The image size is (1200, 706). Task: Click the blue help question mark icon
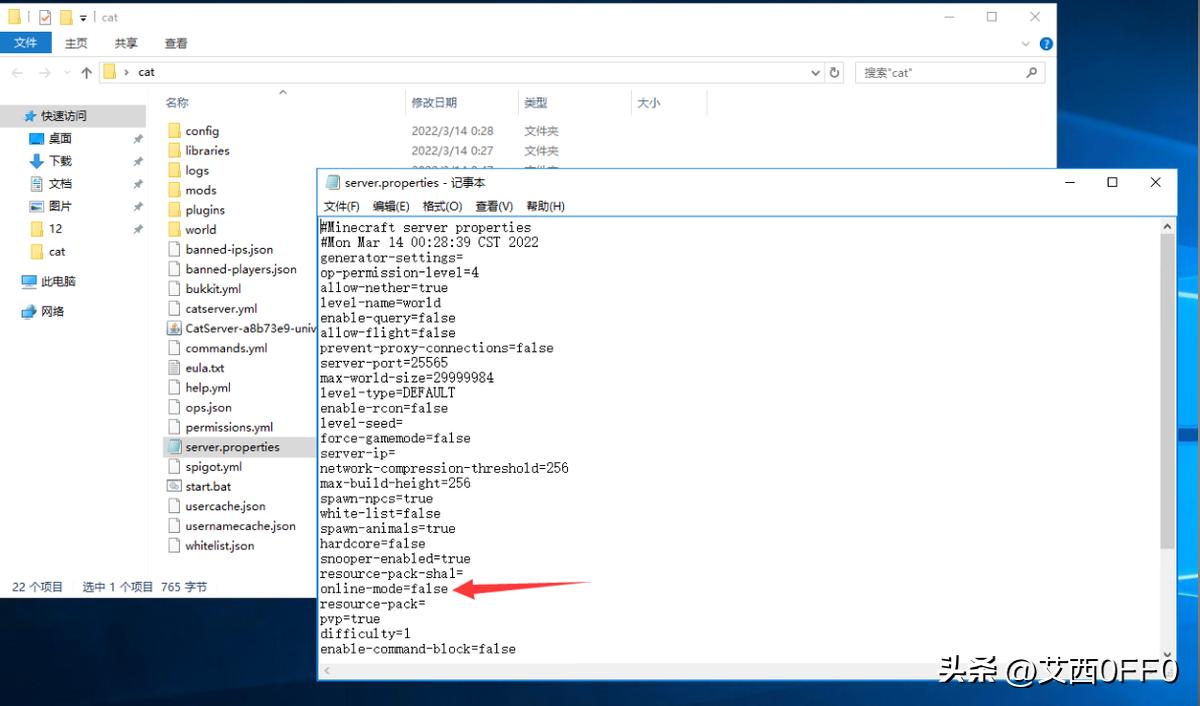1046,44
